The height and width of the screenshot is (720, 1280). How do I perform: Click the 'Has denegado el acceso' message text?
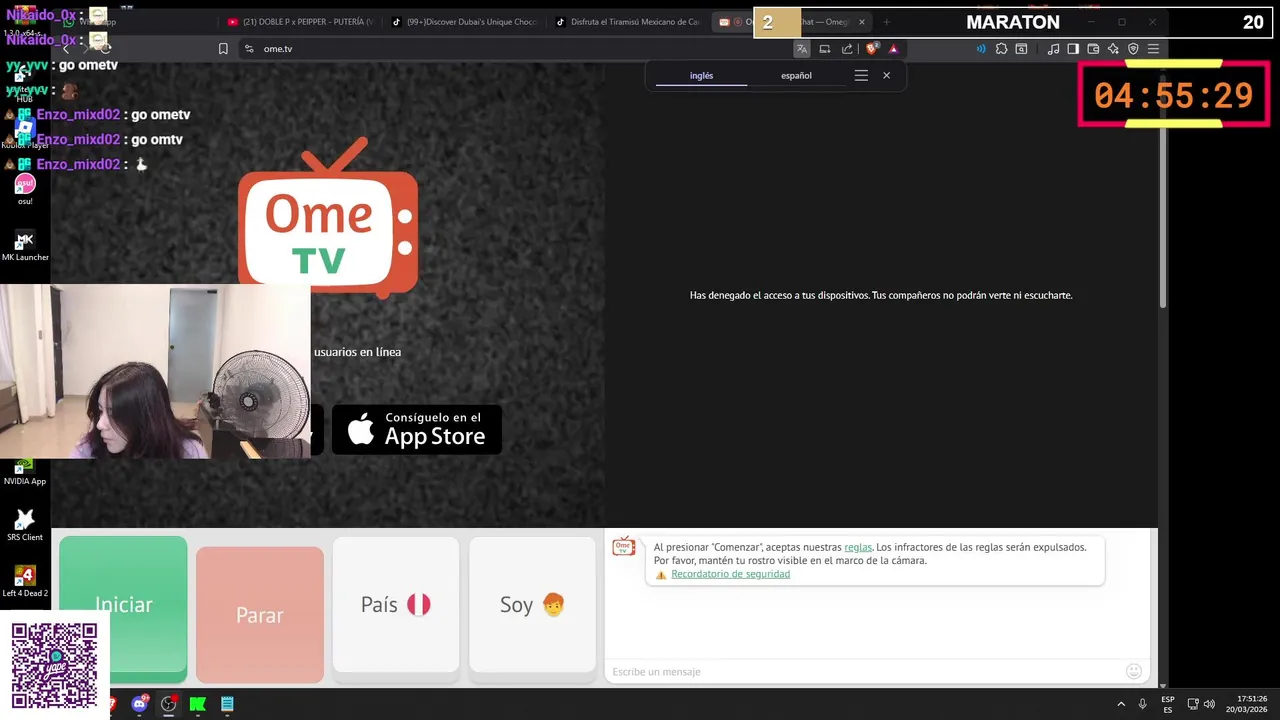(881, 295)
